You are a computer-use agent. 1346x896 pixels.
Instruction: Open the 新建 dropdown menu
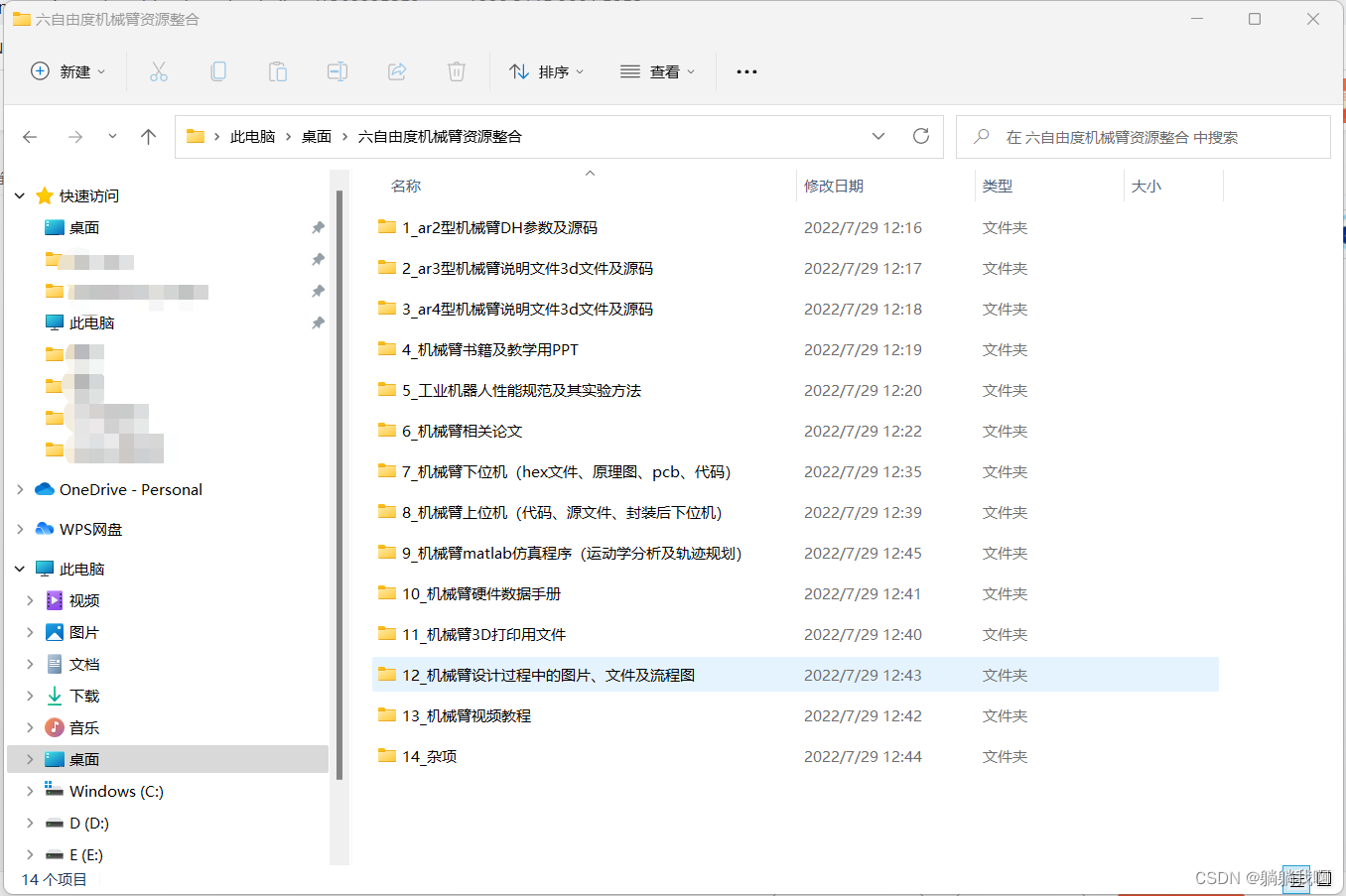(x=67, y=71)
